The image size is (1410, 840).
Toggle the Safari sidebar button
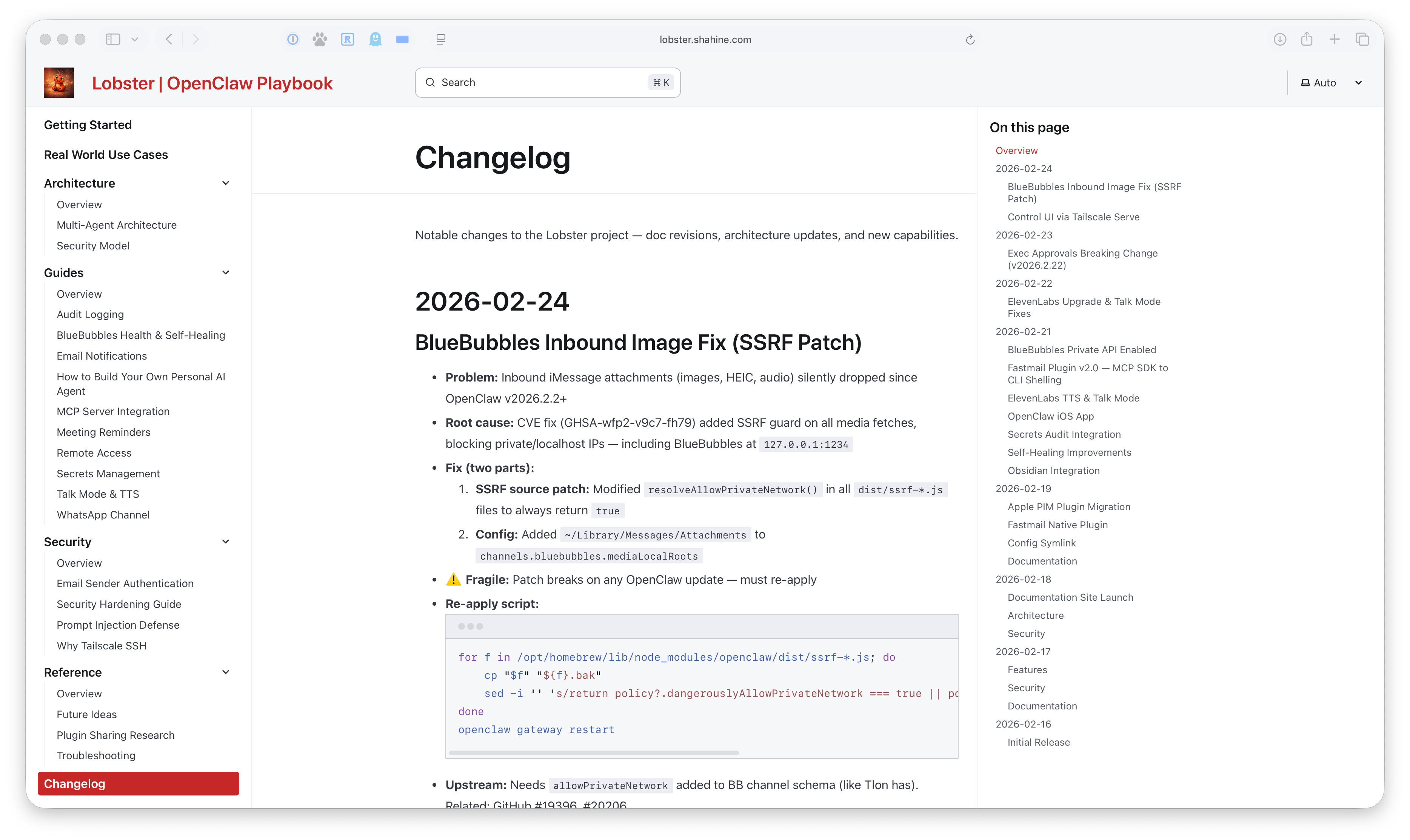point(112,39)
